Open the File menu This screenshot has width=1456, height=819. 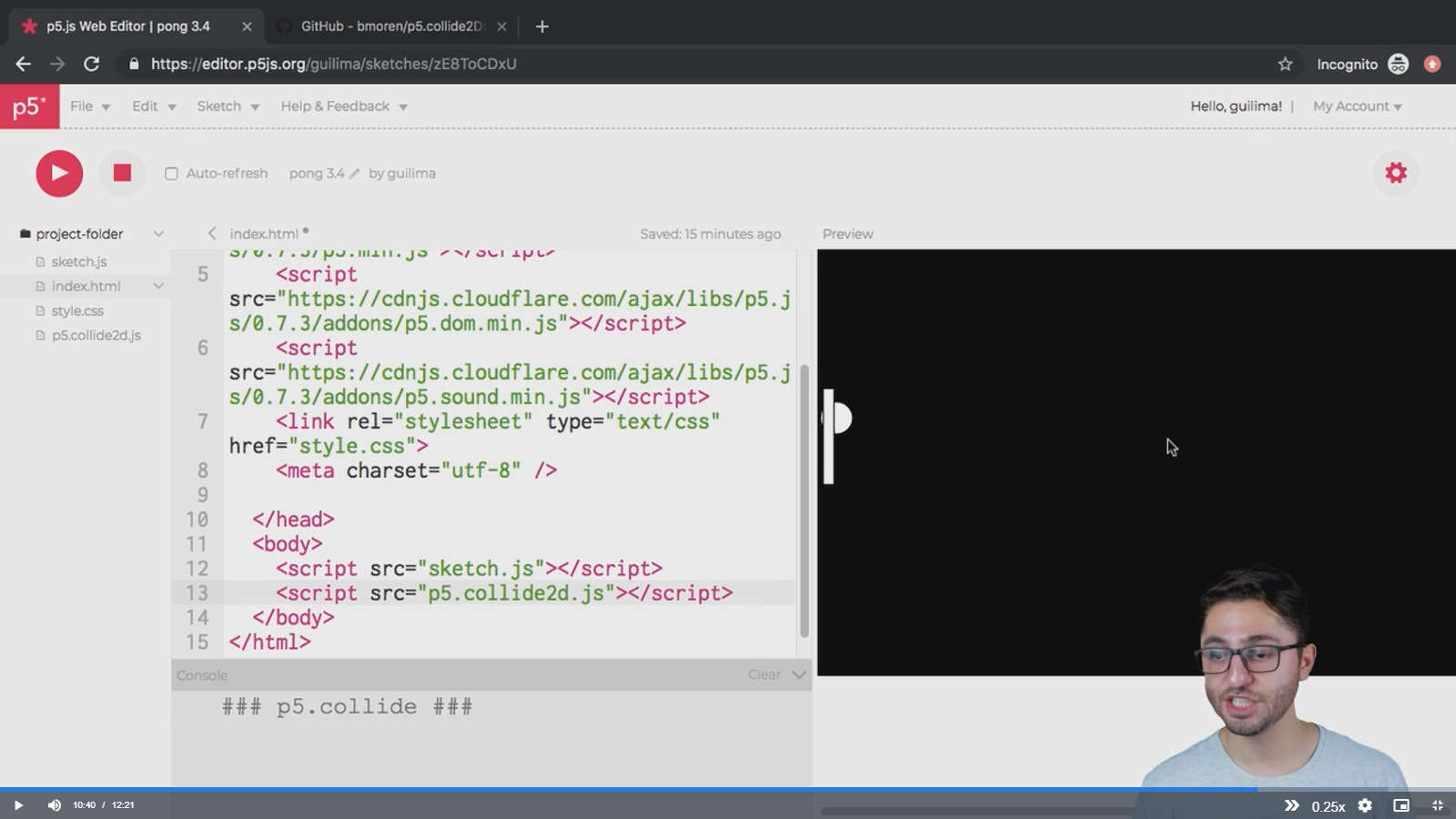(90, 106)
